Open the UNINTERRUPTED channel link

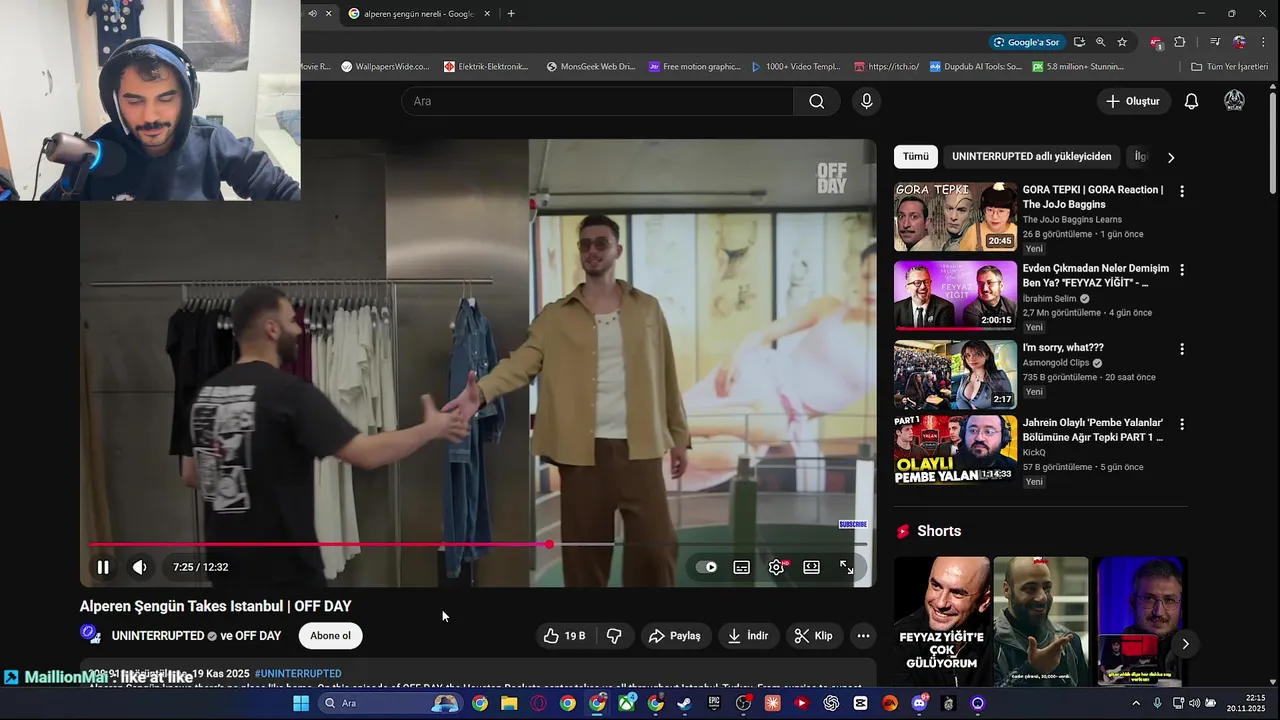coord(158,636)
